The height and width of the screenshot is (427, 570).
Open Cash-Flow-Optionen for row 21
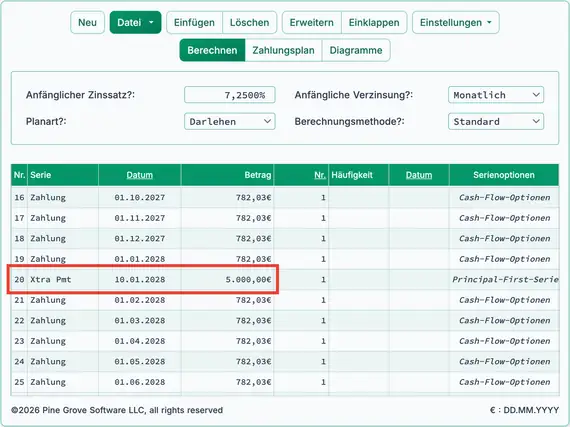[x=504, y=300]
